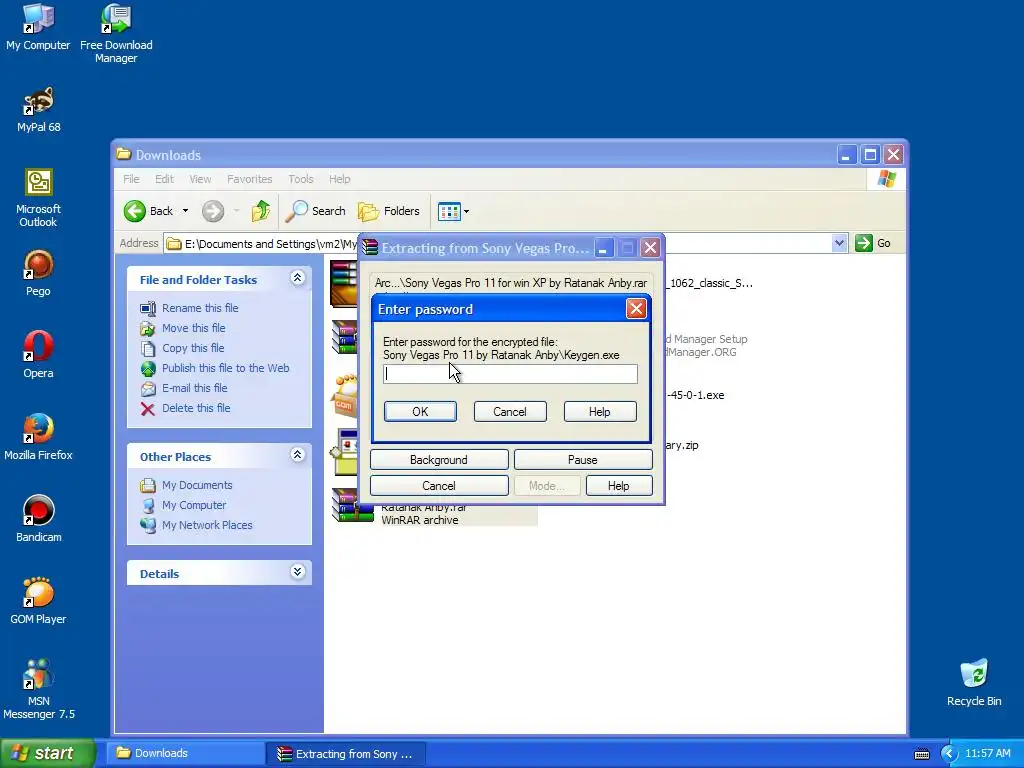Image resolution: width=1024 pixels, height=768 pixels.
Task: Open the Tools menu
Action: [300, 179]
